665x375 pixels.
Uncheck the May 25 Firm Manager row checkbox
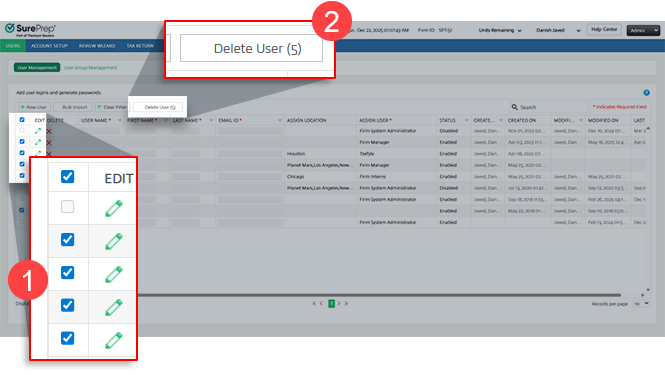tap(22, 164)
